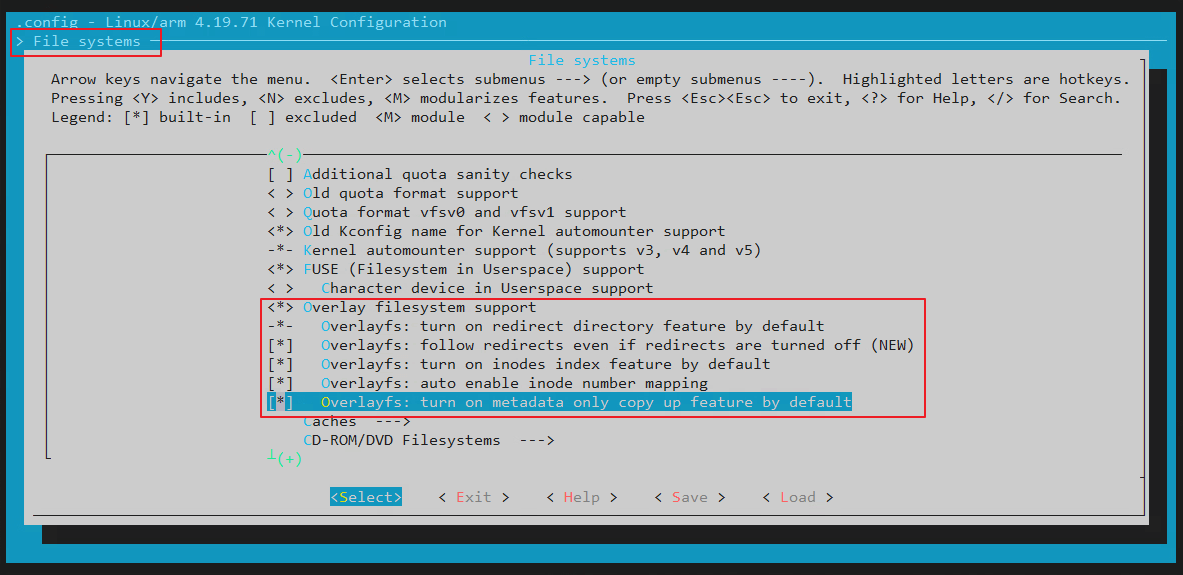Toggle FUSE Filesystem in Userspace support
This screenshot has height=575, width=1183.
point(280,269)
